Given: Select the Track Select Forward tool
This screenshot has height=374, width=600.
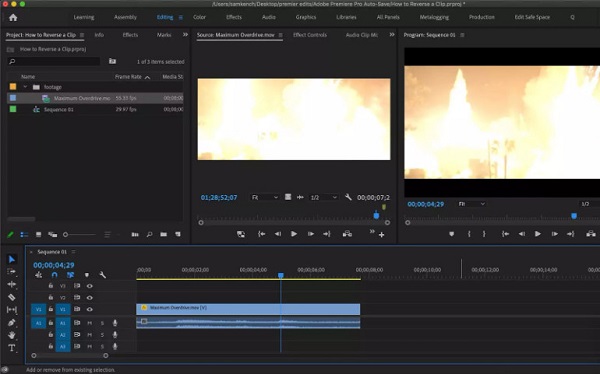Looking at the screenshot, I should 11,272.
